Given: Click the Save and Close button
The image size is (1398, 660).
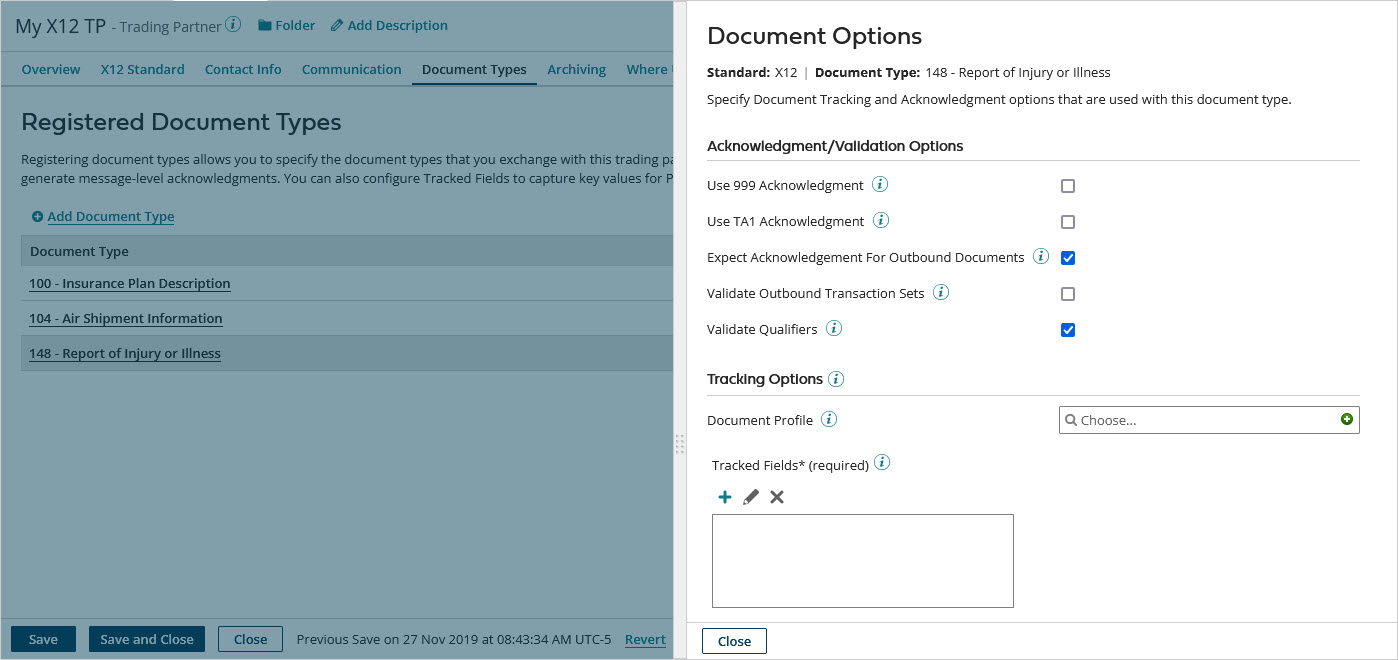Looking at the screenshot, I should (146, 639).
